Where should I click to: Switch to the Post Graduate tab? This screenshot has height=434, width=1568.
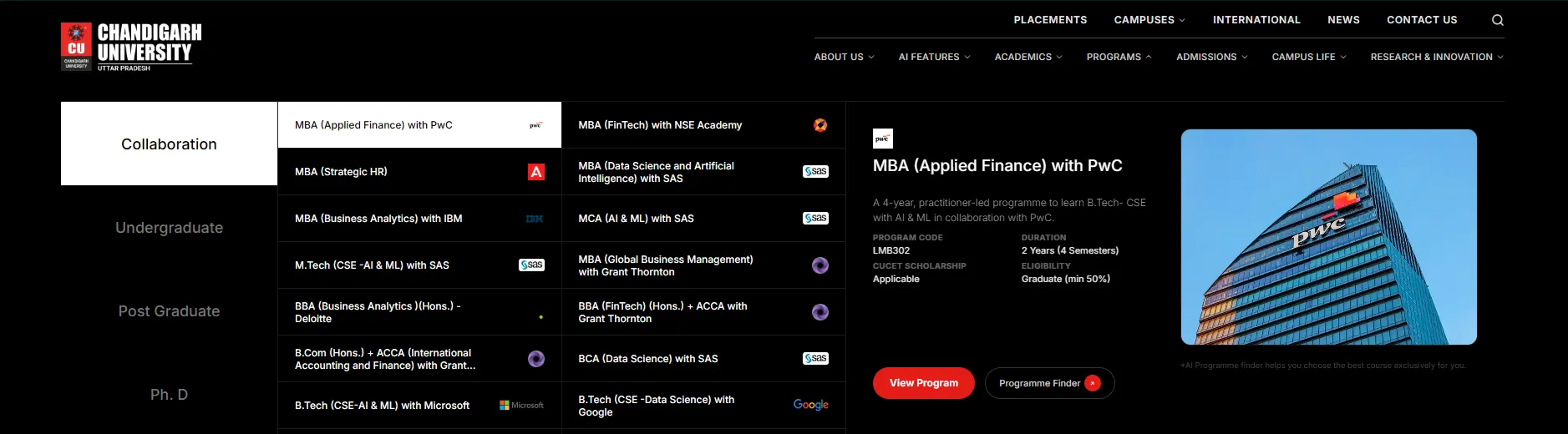[169, 310]
